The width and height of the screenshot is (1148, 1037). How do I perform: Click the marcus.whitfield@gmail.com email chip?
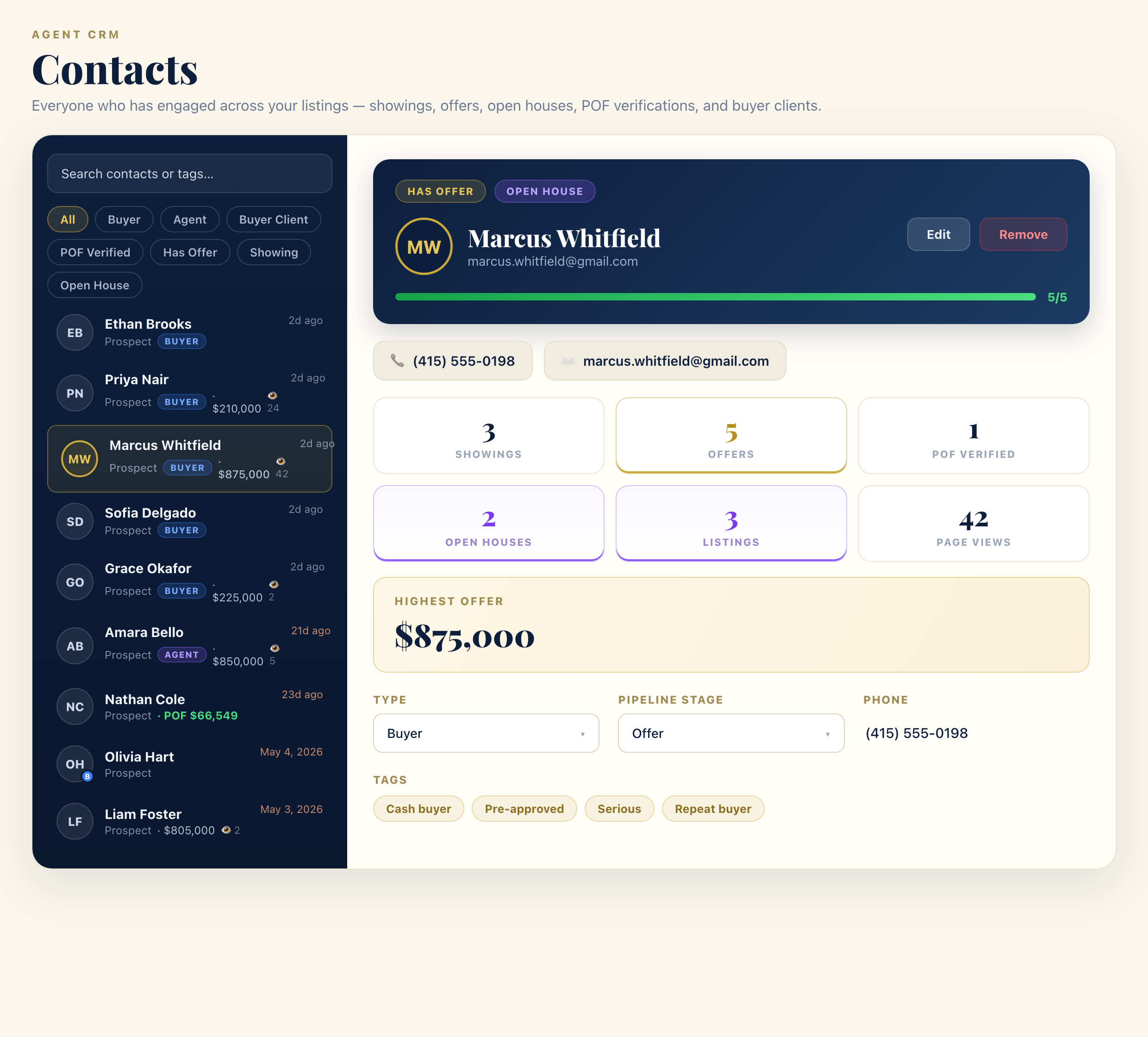coord(665,361)
